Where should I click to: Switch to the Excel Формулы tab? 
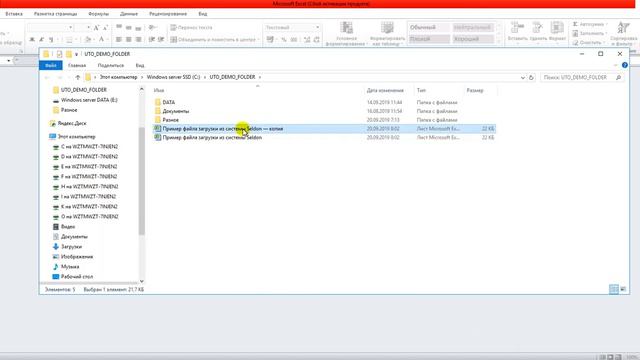click(x=98, y=14)
